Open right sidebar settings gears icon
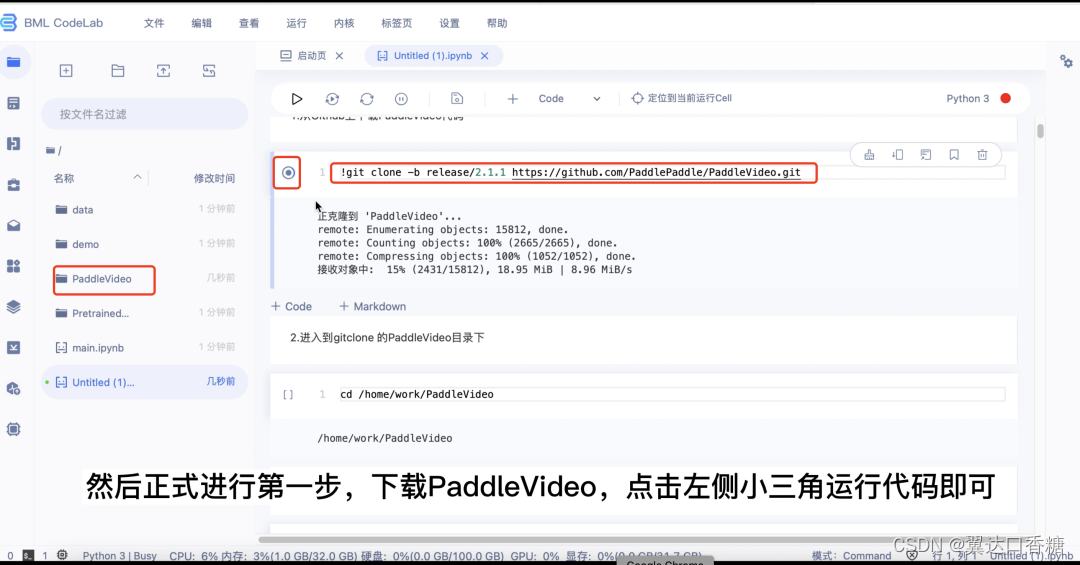The image size is (1080, 565). click(1066, 61)
